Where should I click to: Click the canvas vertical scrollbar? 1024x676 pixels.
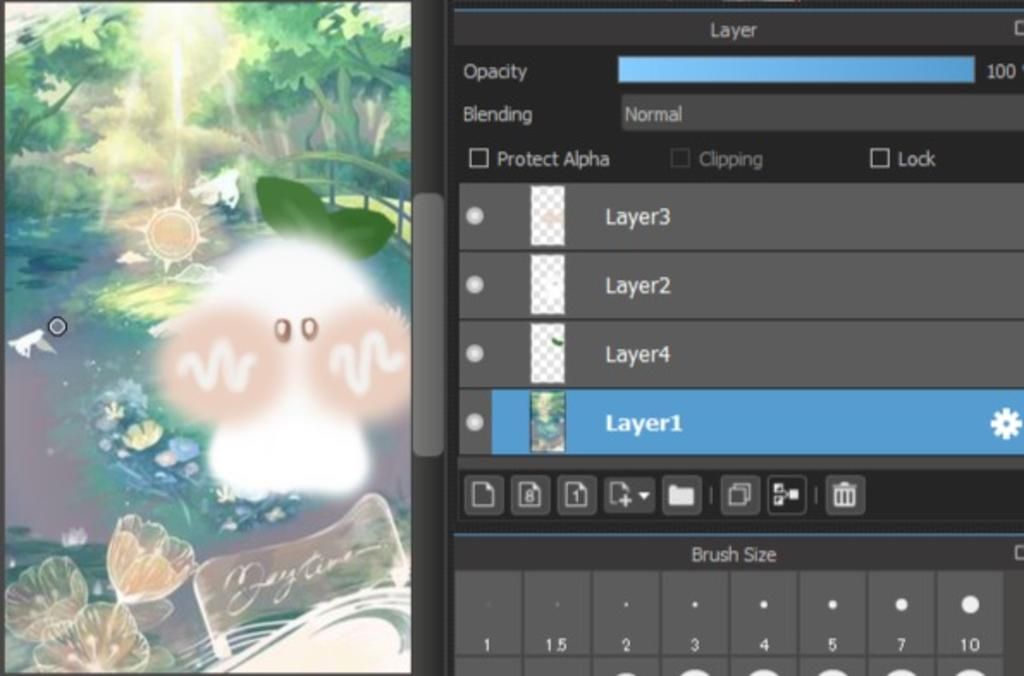click(428, 325)
